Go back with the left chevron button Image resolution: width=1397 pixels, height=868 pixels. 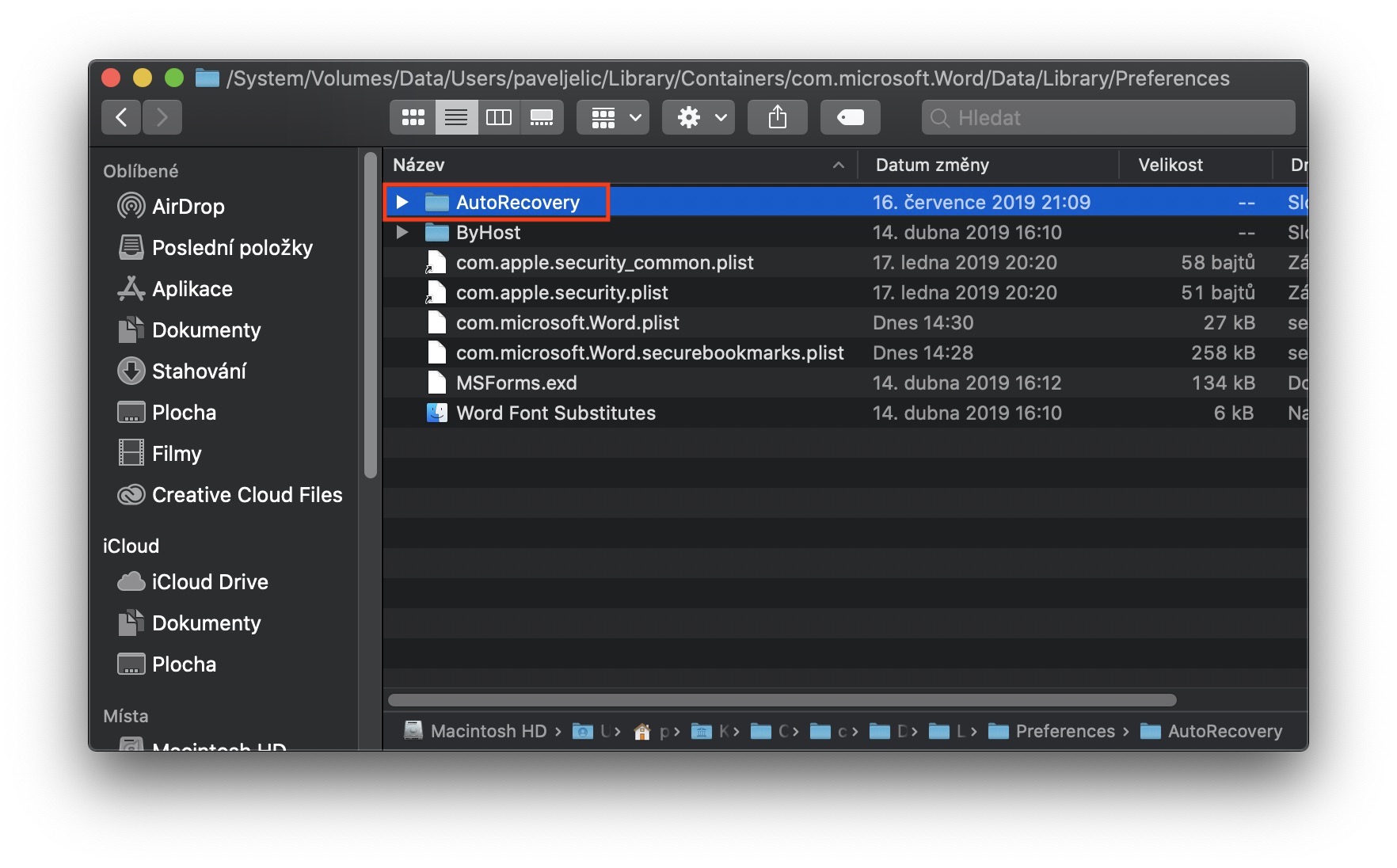(121, 117)
